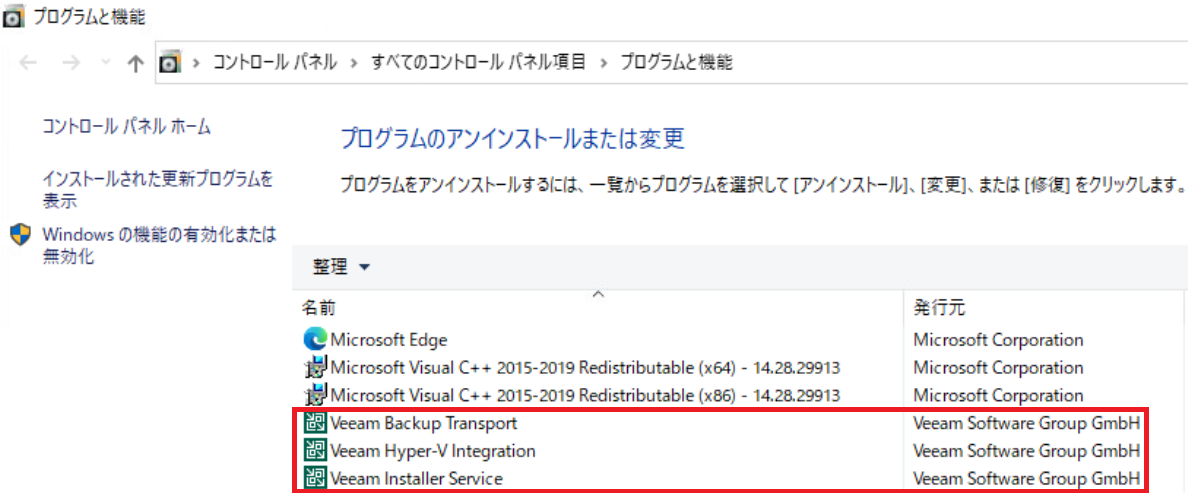Viewport: 1188px width, 493px height.
Task: Open the recent locations dropdown arrow
Action: point(105,63)
